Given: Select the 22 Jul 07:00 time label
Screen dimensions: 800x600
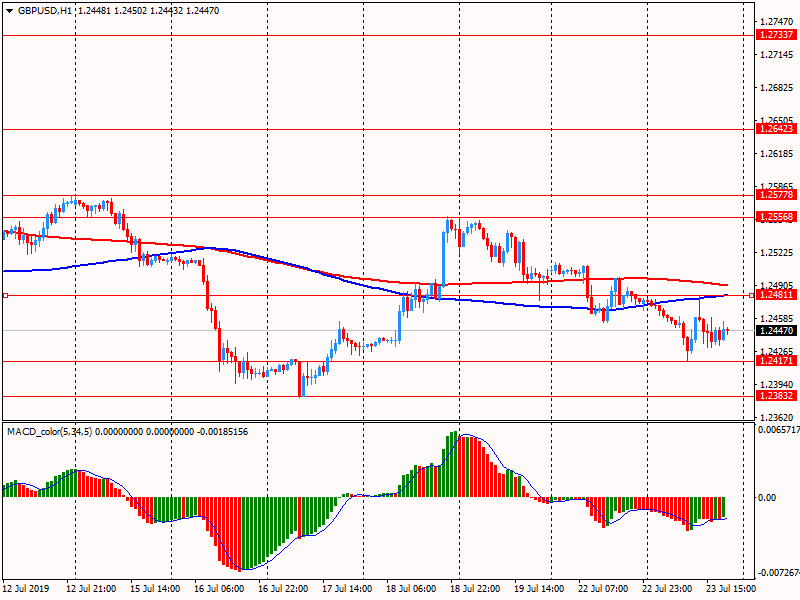Looking at the screenshot, I should tap(603, 588).
